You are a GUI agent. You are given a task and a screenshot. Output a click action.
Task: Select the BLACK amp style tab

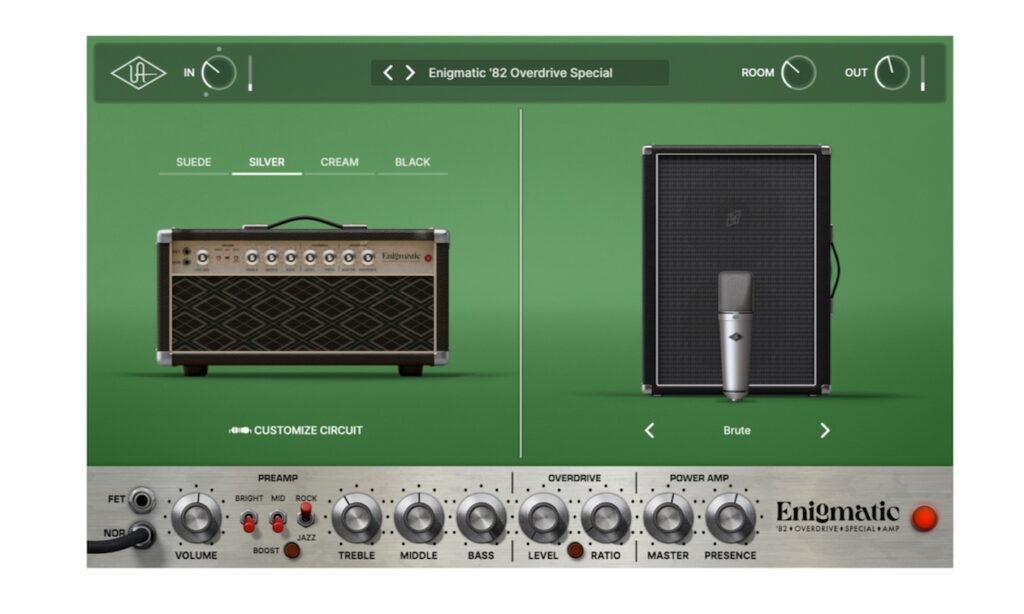click(412, 163)
